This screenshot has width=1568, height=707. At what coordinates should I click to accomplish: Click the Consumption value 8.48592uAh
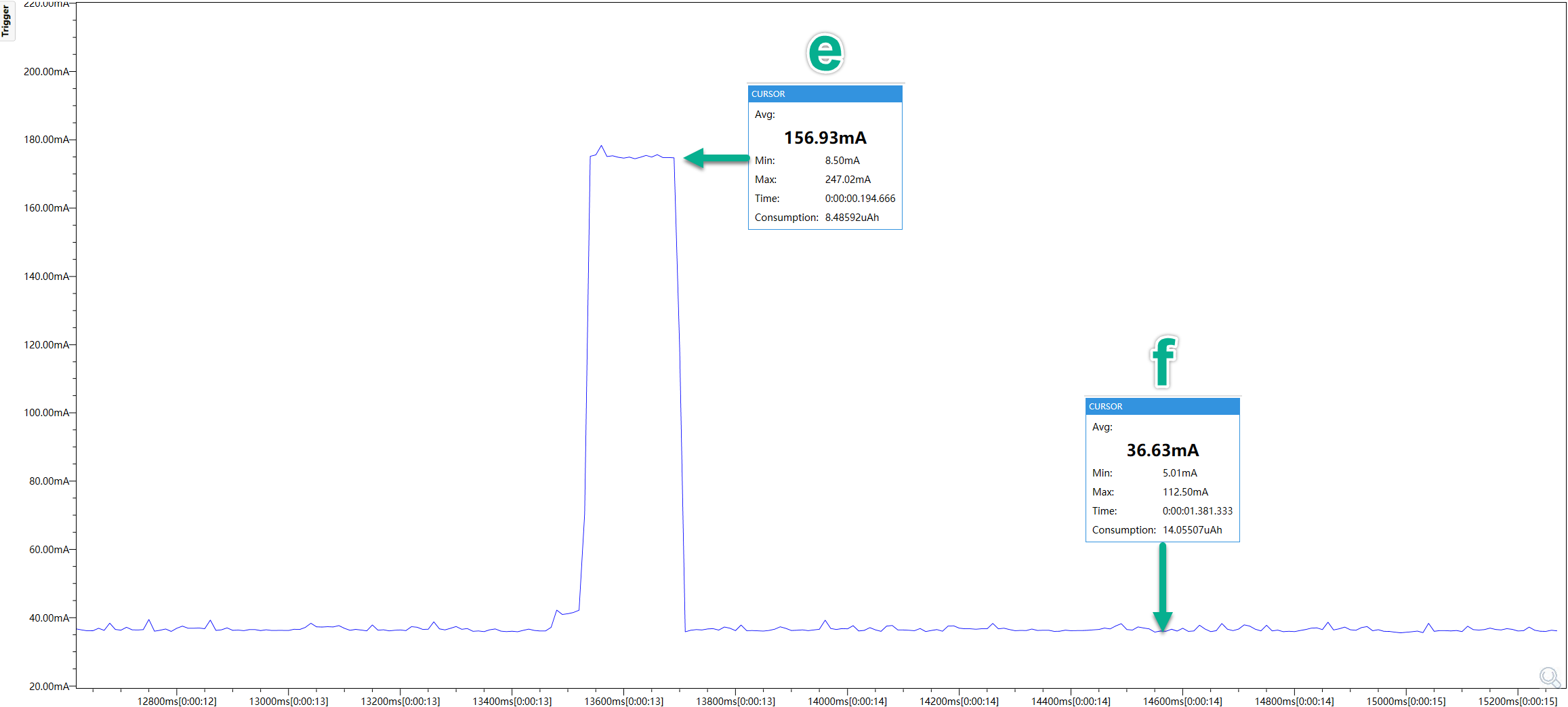[x=852, y=217]
